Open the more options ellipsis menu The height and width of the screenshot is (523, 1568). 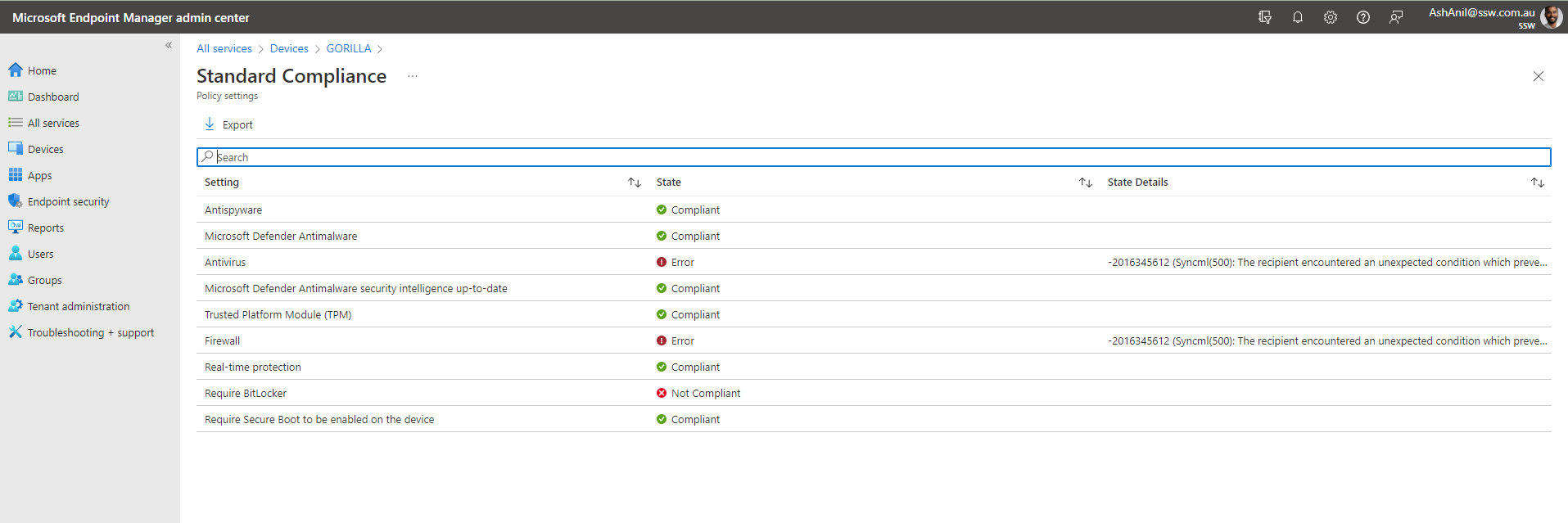413,76
